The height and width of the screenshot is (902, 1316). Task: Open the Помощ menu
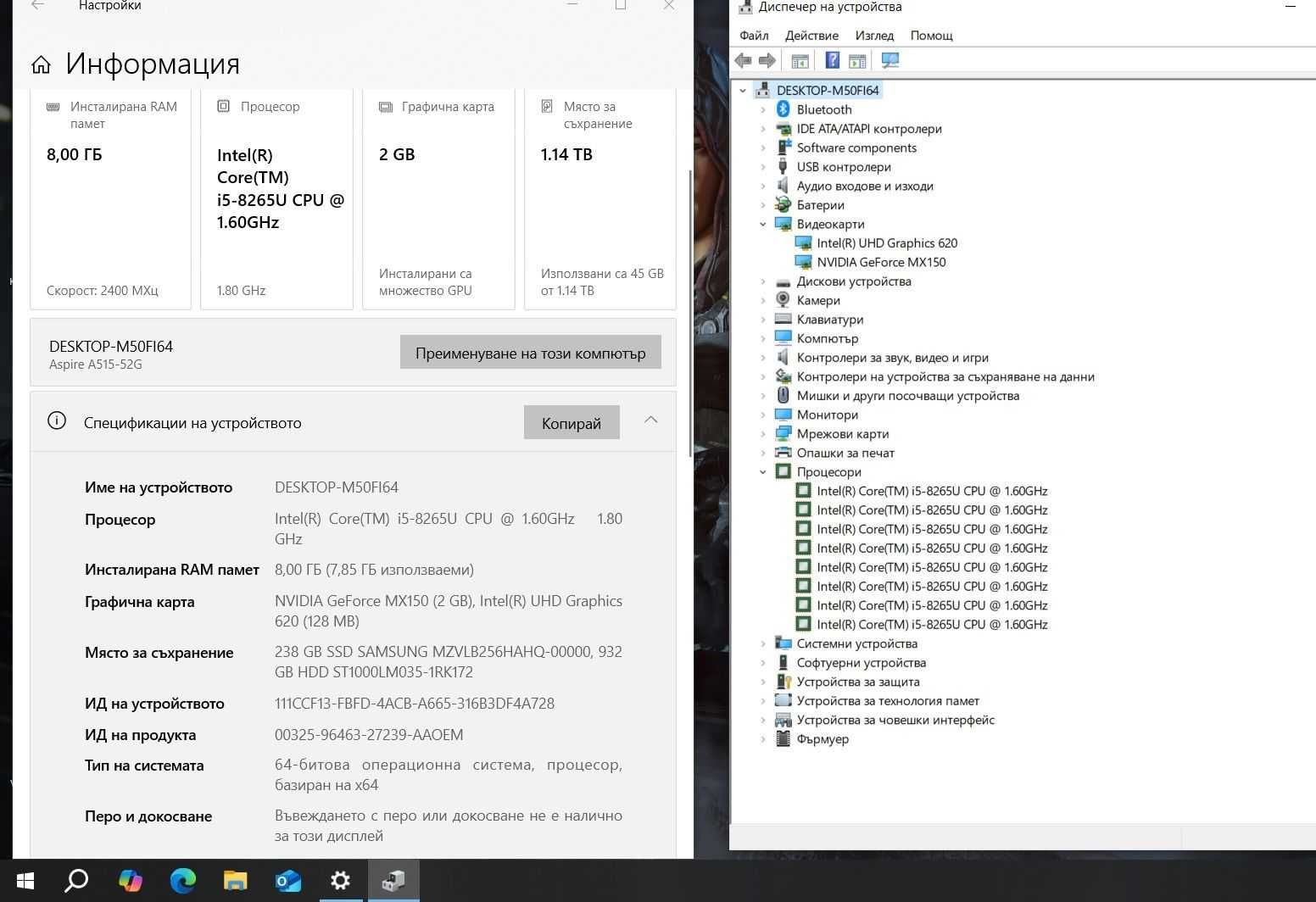click(931, 36)
